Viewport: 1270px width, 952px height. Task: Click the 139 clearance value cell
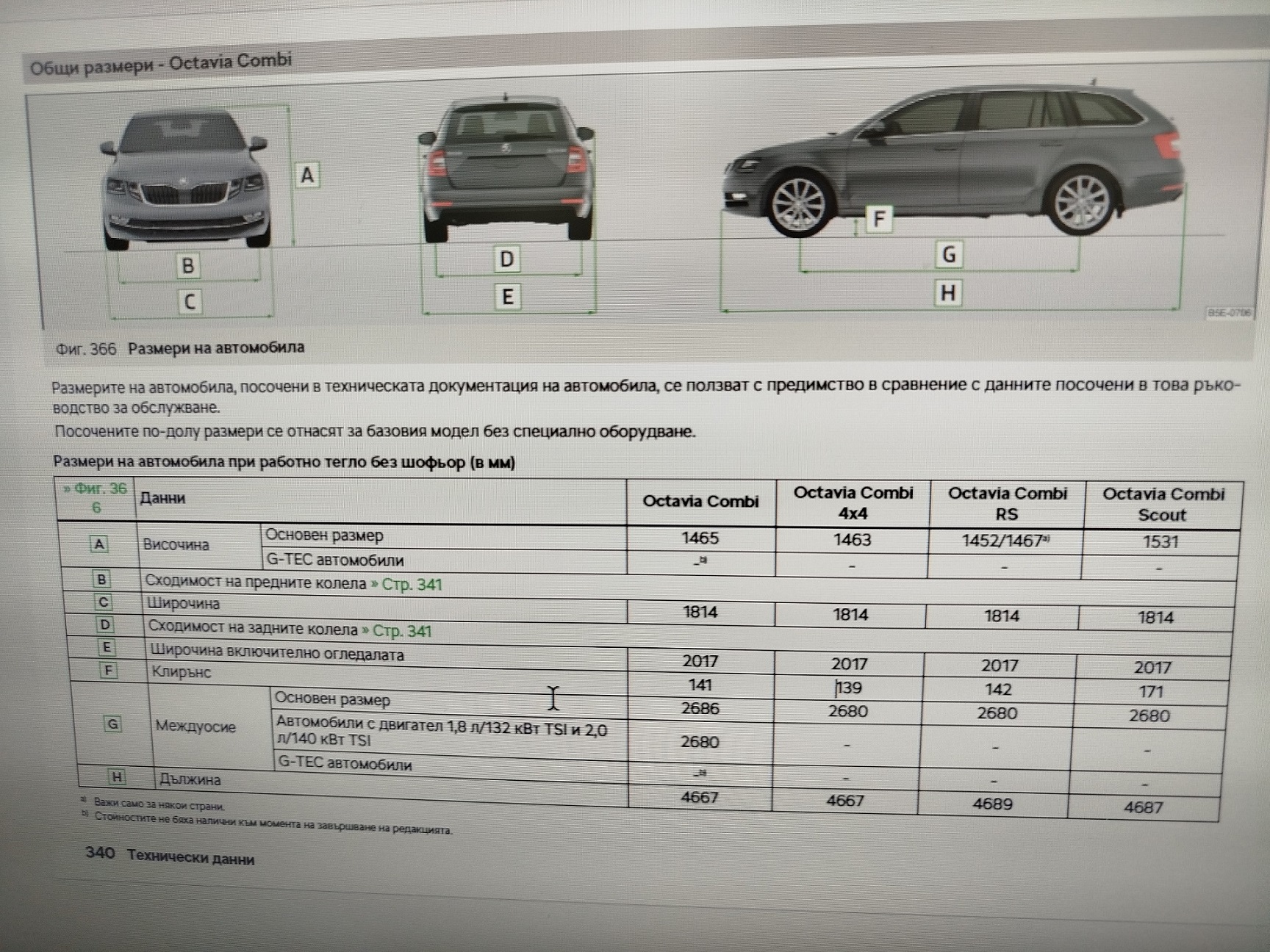coord(848,688)
